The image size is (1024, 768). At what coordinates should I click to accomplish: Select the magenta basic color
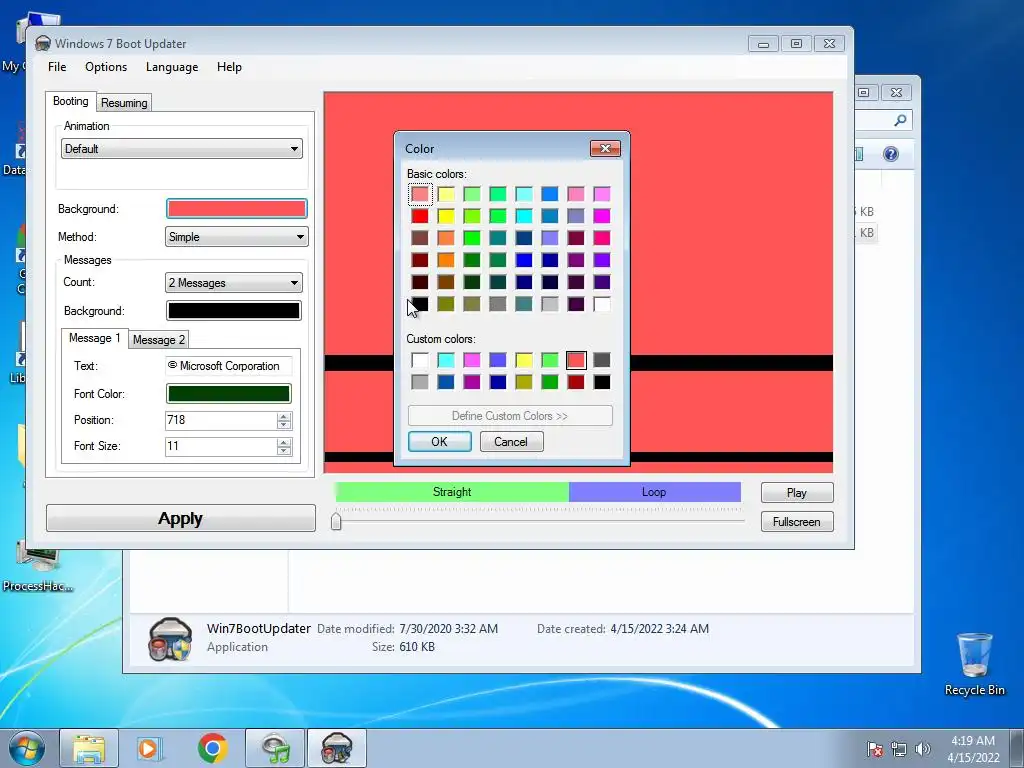[601, 216]
